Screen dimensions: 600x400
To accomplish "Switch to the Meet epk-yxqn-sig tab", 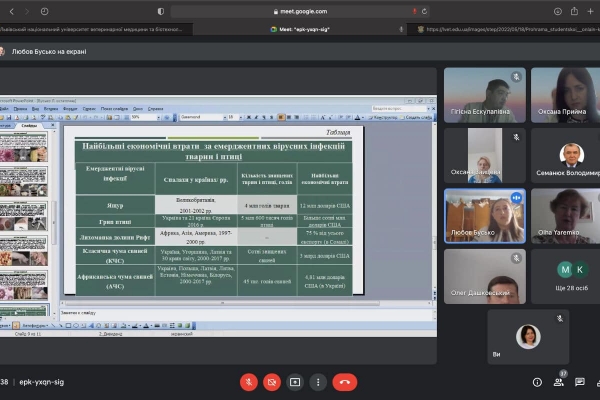I will (300, 29).
